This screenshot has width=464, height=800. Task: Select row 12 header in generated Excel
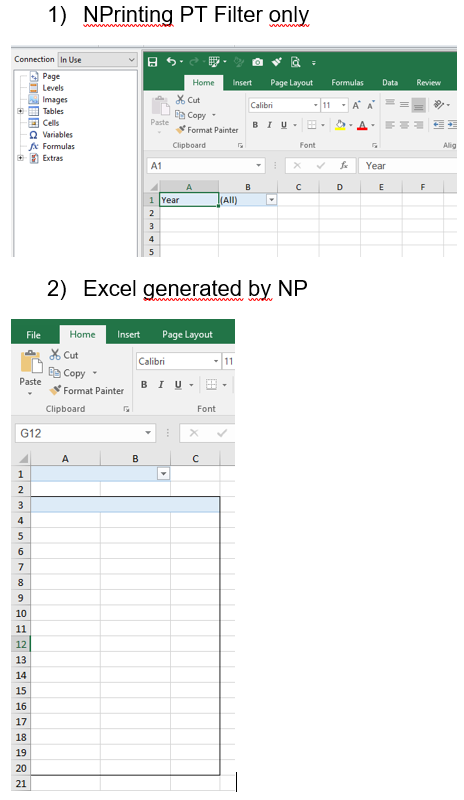(21, 644)
